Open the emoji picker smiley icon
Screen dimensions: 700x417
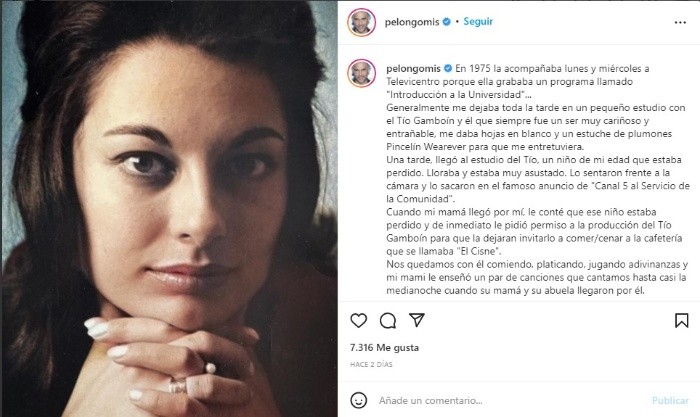click(x=358, y=400)
